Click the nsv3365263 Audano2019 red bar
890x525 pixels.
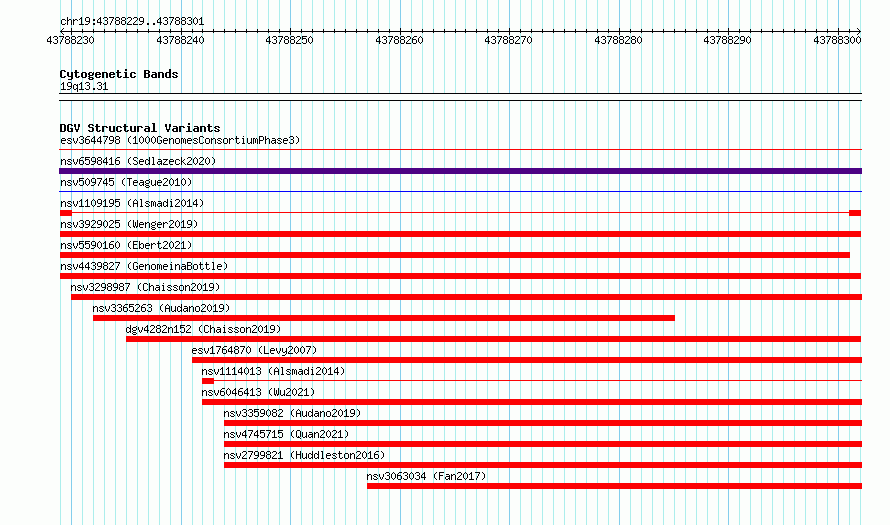384,318
